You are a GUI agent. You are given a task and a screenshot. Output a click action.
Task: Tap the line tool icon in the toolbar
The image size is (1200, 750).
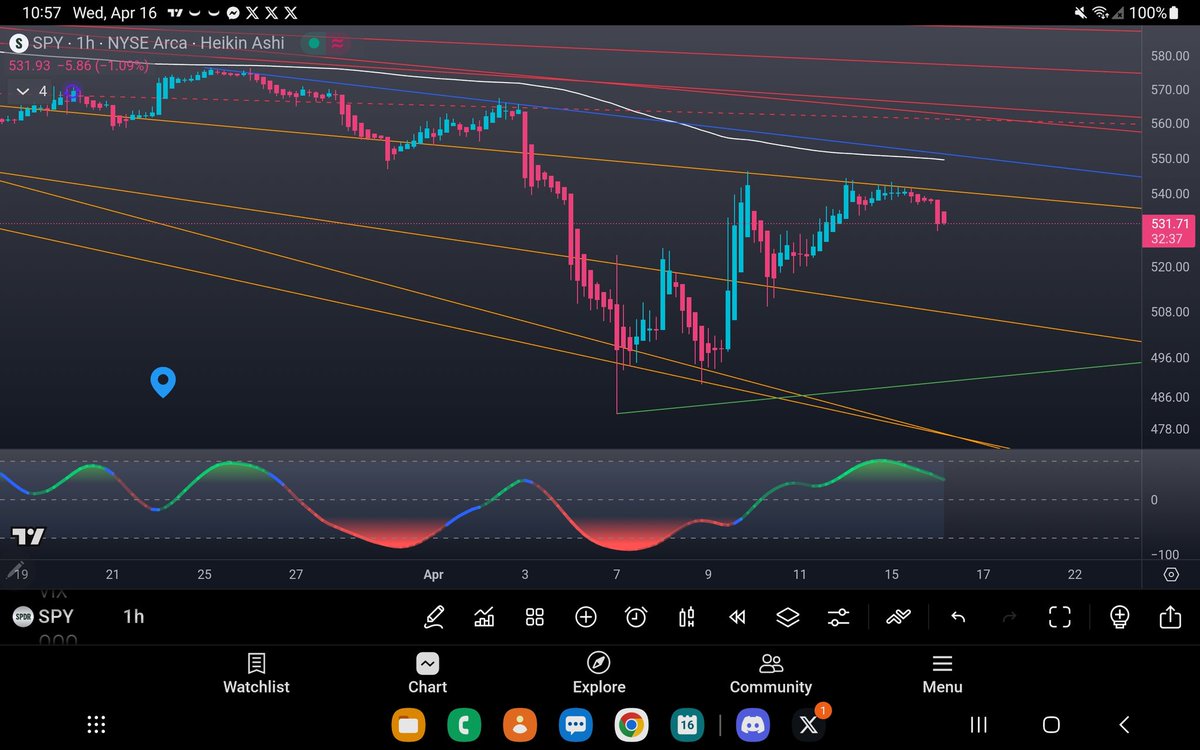897,617
